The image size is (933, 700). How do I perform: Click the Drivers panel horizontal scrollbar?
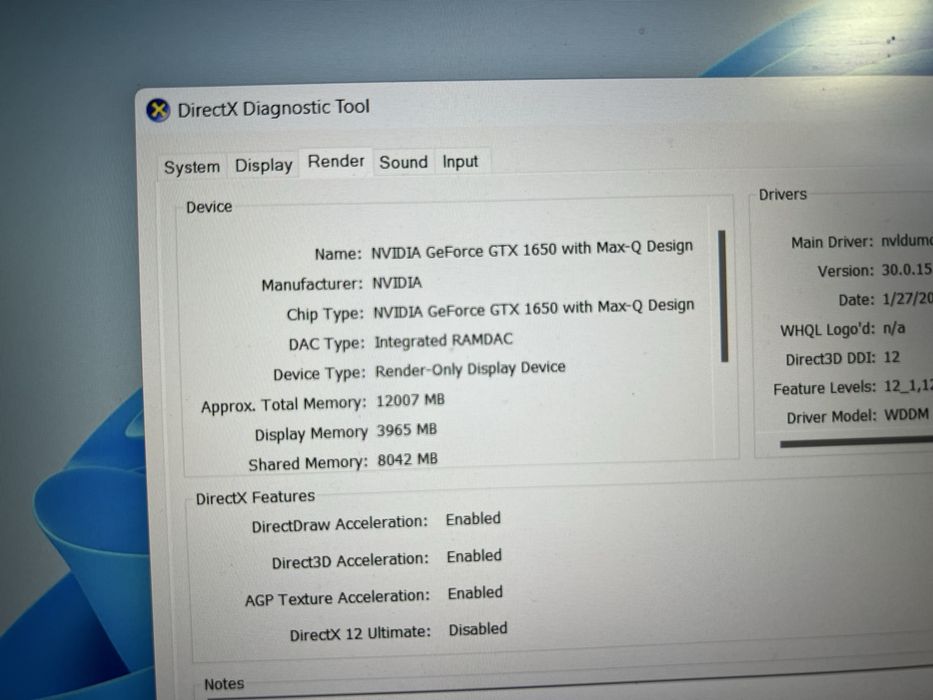pos(856,442)
